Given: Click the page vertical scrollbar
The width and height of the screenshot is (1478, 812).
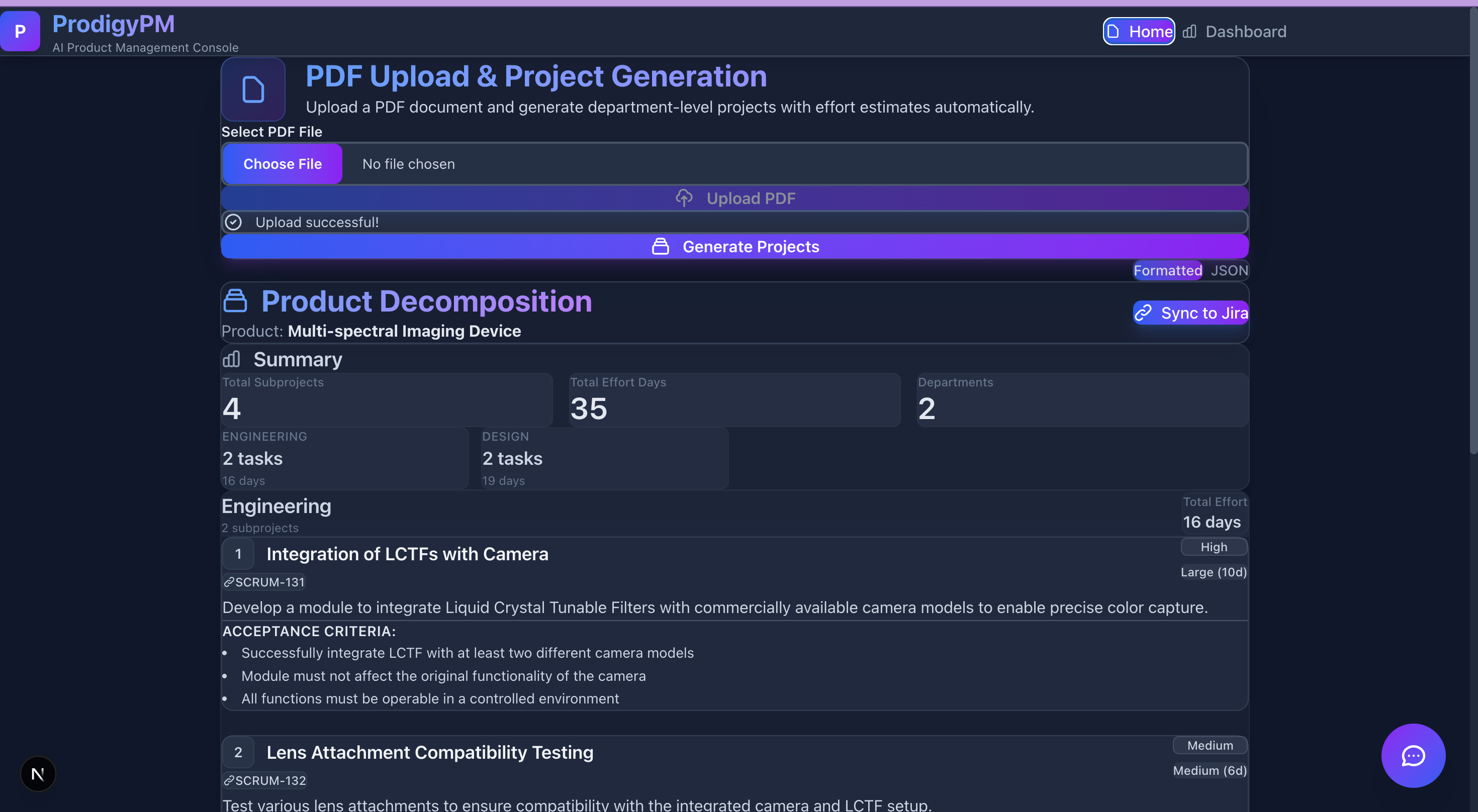Looking at the screenshot, I should tap(1473, 229).
